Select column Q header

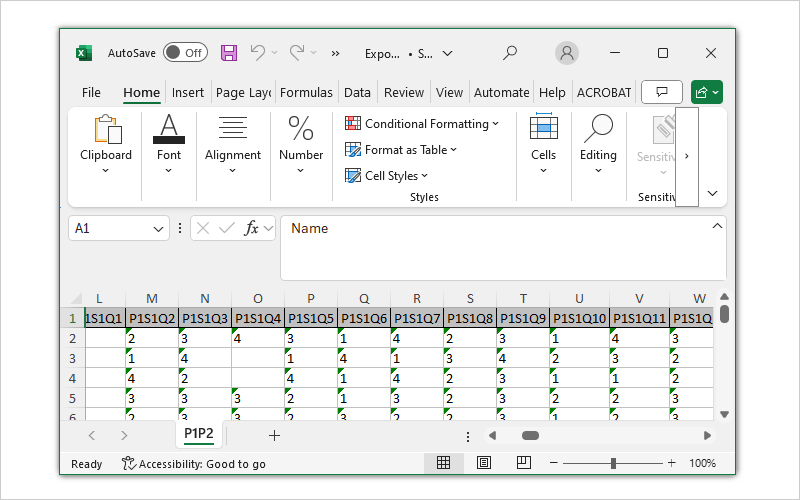tap(364, 298)
